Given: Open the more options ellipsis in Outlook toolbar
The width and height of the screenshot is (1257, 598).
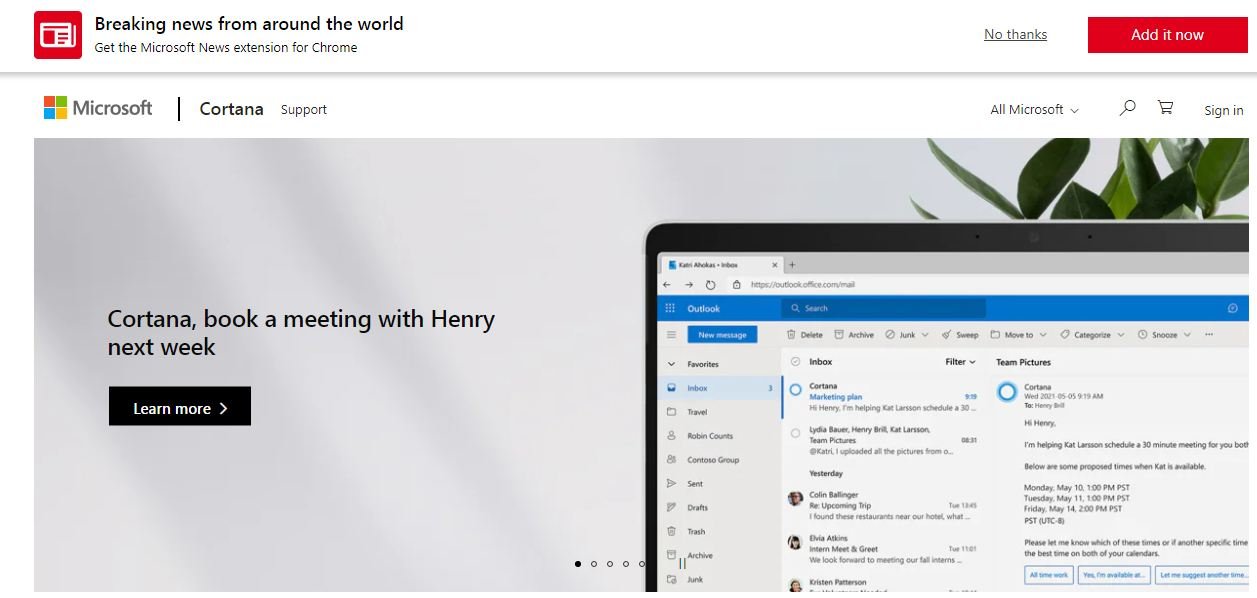Looking at the screenshot, I should (x=1209, y=335).
